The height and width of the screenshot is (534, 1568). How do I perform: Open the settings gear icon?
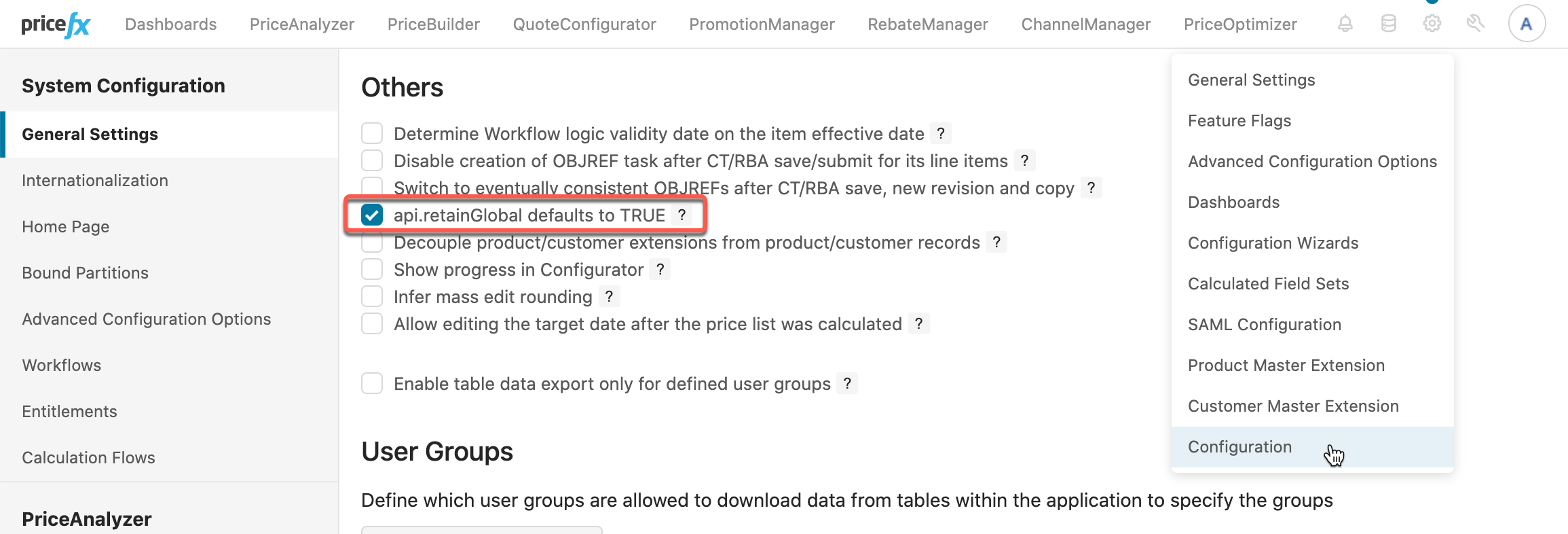1432,24
